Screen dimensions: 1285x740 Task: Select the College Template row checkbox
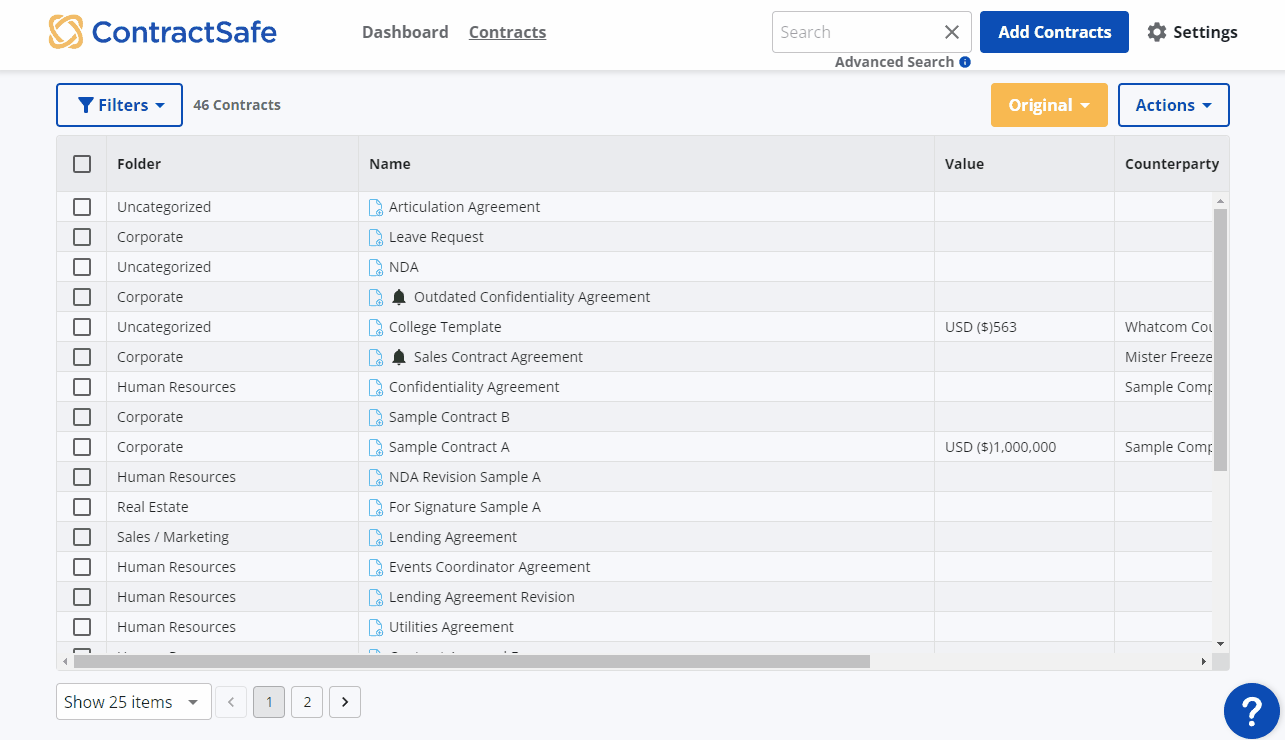(x=82, y=327)
